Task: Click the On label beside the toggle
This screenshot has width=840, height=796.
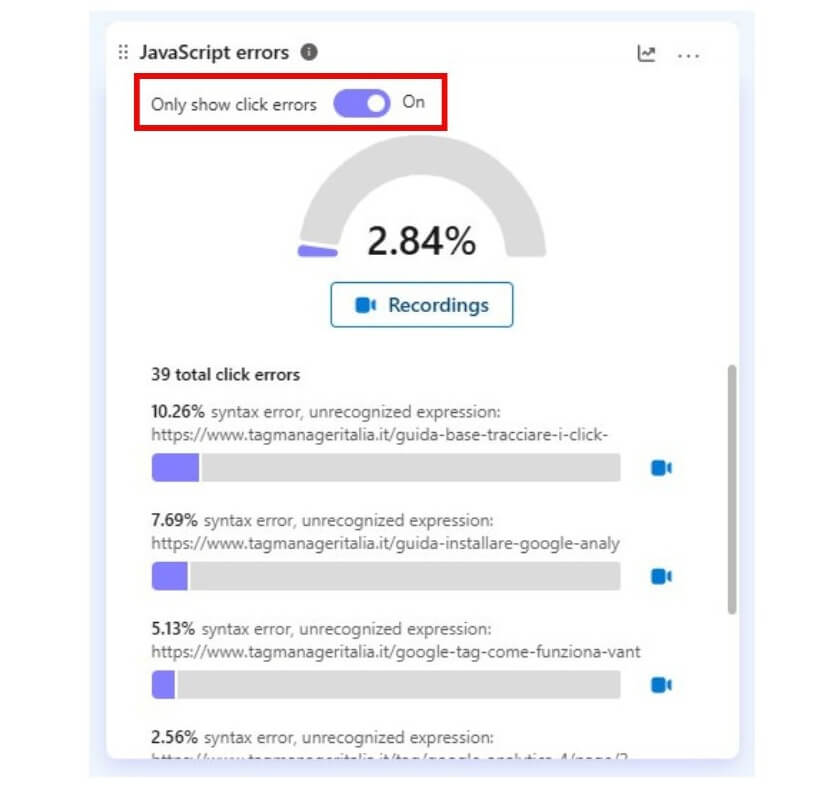Action: [x=415, y=102]
